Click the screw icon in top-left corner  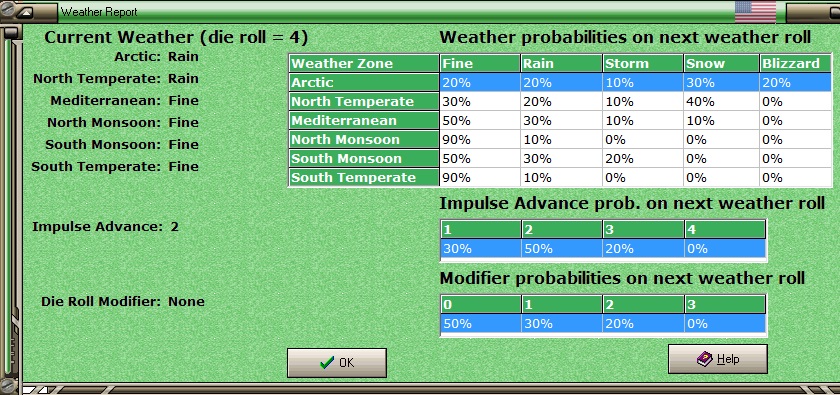coord(7,8)
